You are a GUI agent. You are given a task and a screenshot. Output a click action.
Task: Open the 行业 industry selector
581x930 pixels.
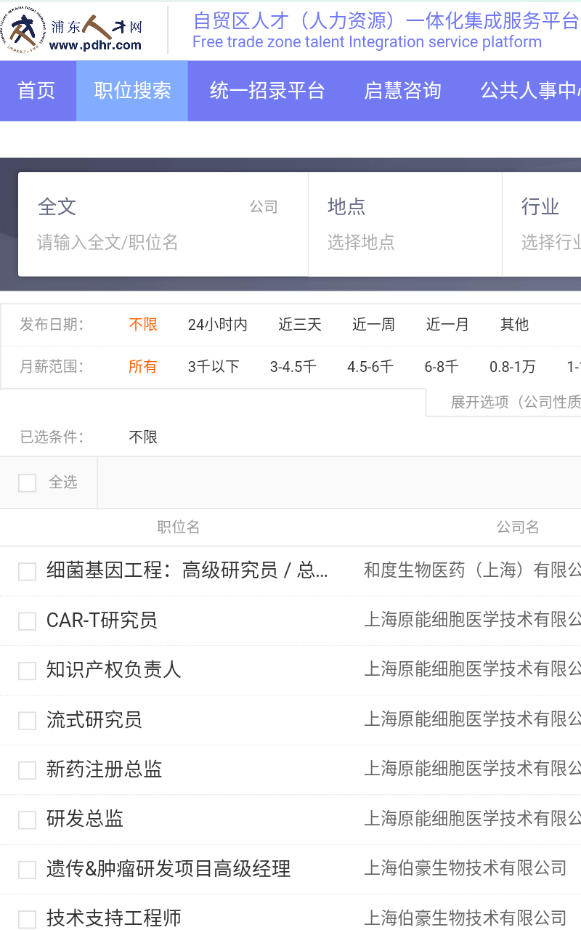[x=542, y=224]
